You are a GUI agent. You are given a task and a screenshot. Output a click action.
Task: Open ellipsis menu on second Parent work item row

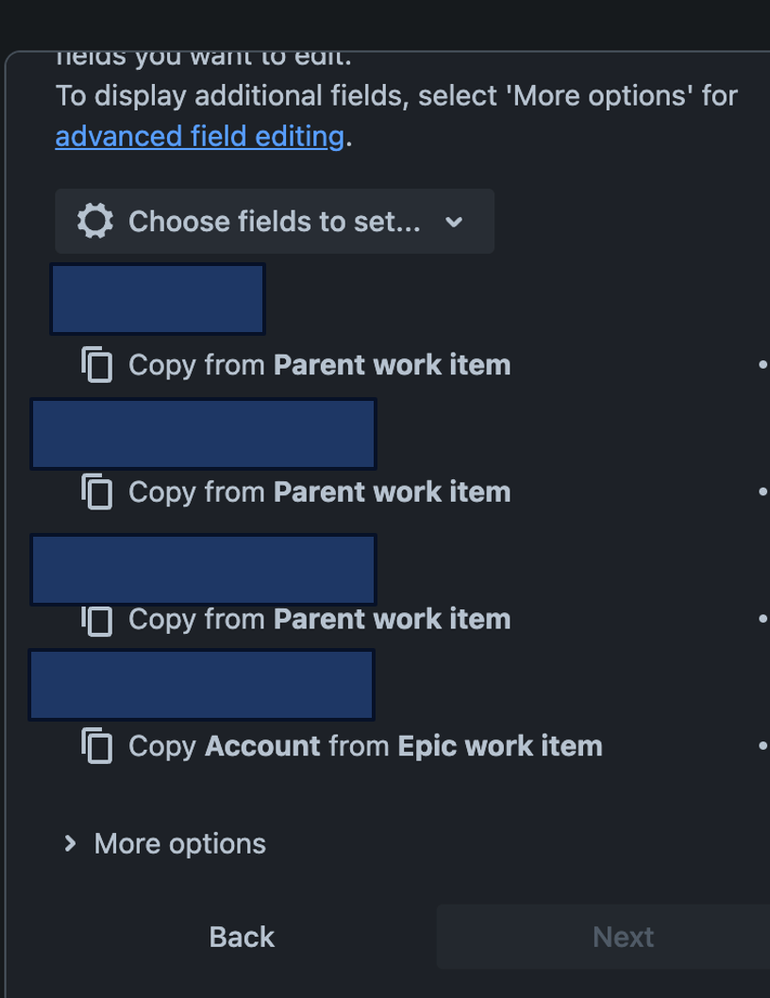[x=763, y=492]
